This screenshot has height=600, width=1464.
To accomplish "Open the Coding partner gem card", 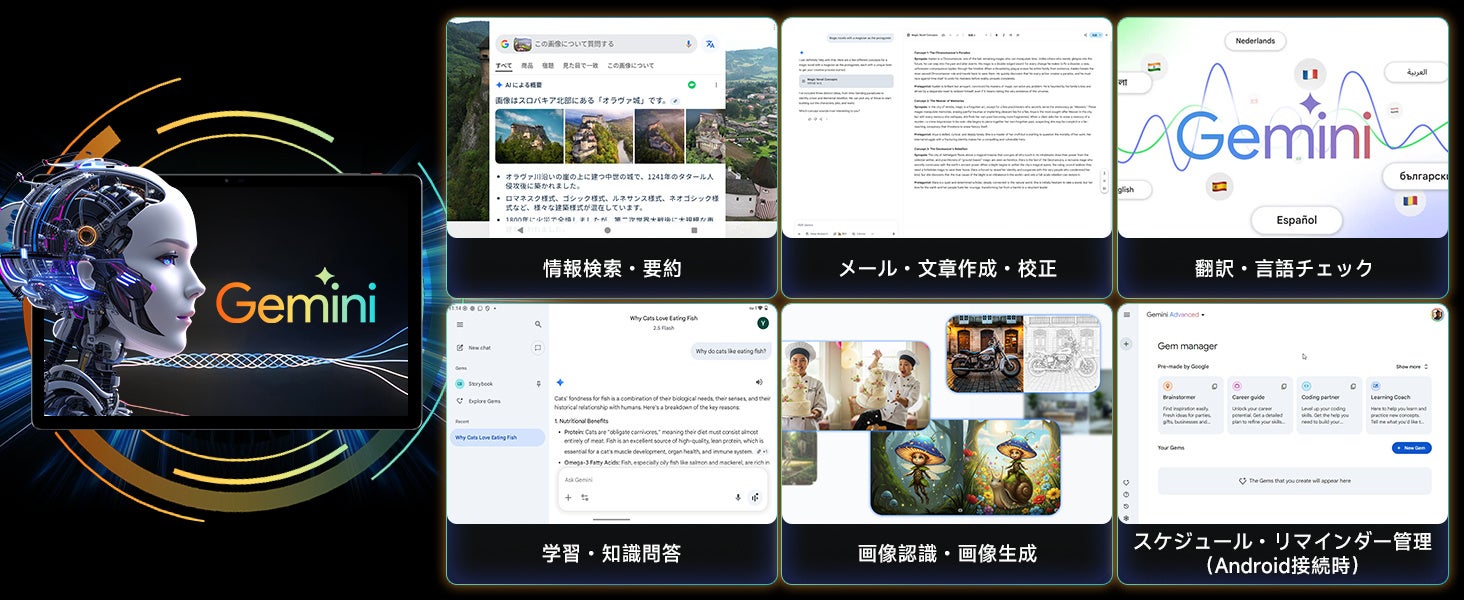I will click(1329, 405).
